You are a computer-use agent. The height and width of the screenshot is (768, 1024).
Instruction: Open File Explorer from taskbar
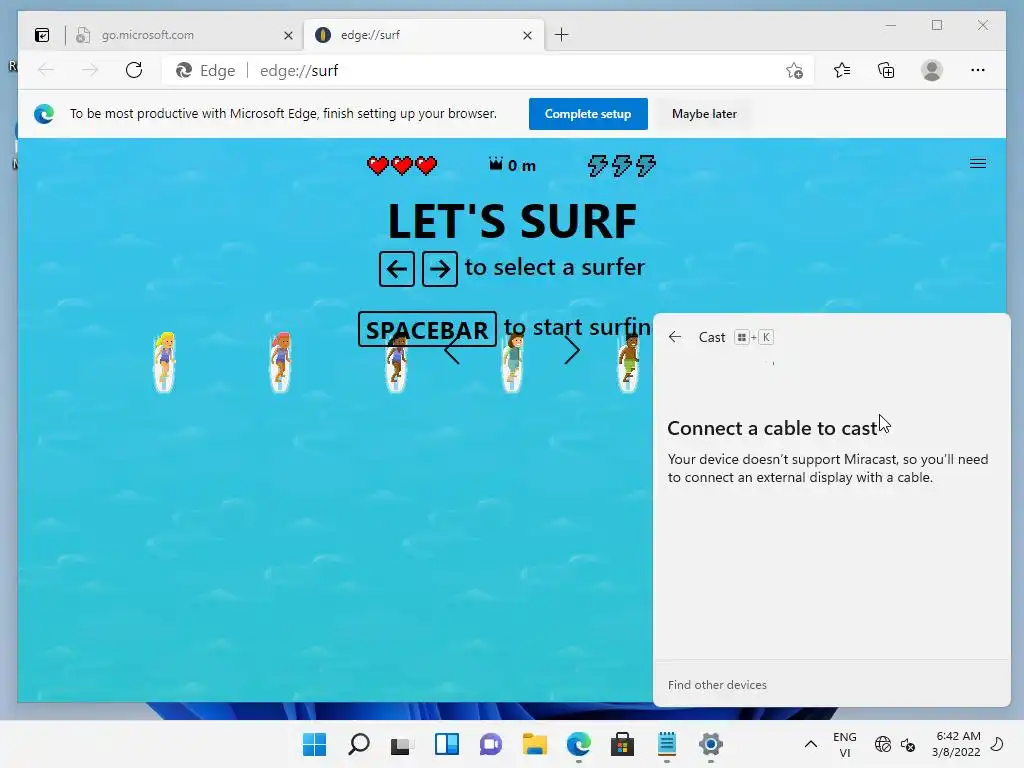click(x=535, y=744)
